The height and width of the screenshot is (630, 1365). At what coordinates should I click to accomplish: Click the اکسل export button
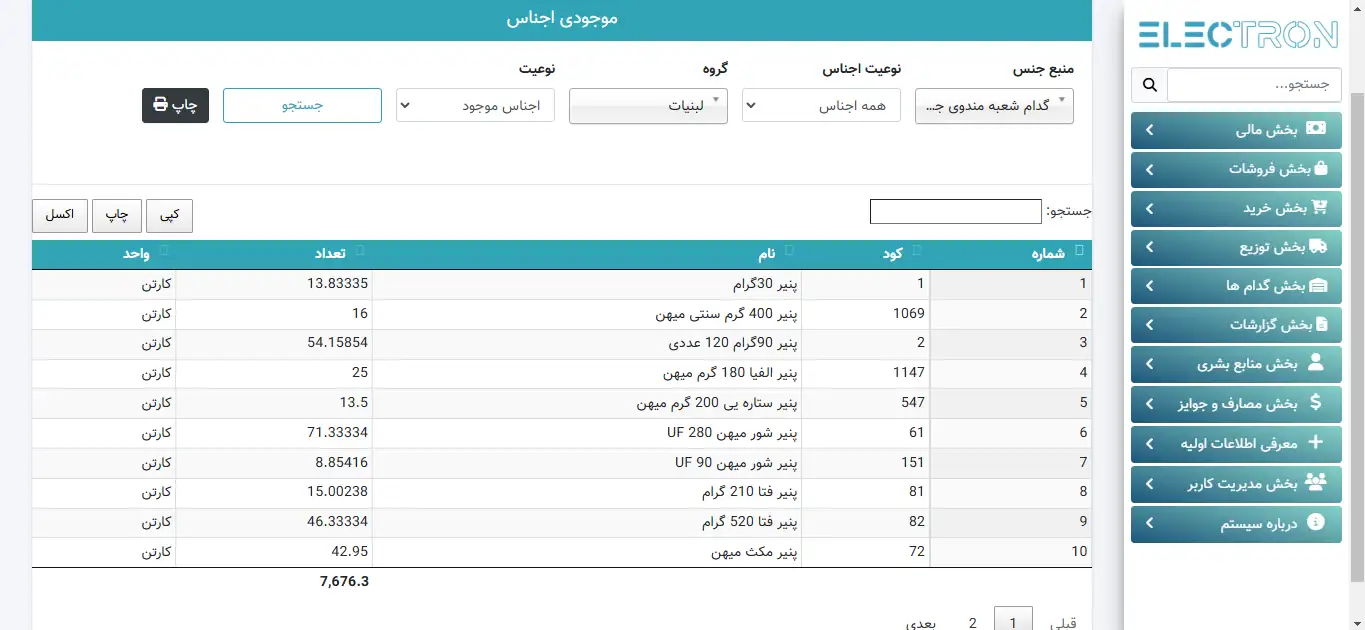(60, 215)
